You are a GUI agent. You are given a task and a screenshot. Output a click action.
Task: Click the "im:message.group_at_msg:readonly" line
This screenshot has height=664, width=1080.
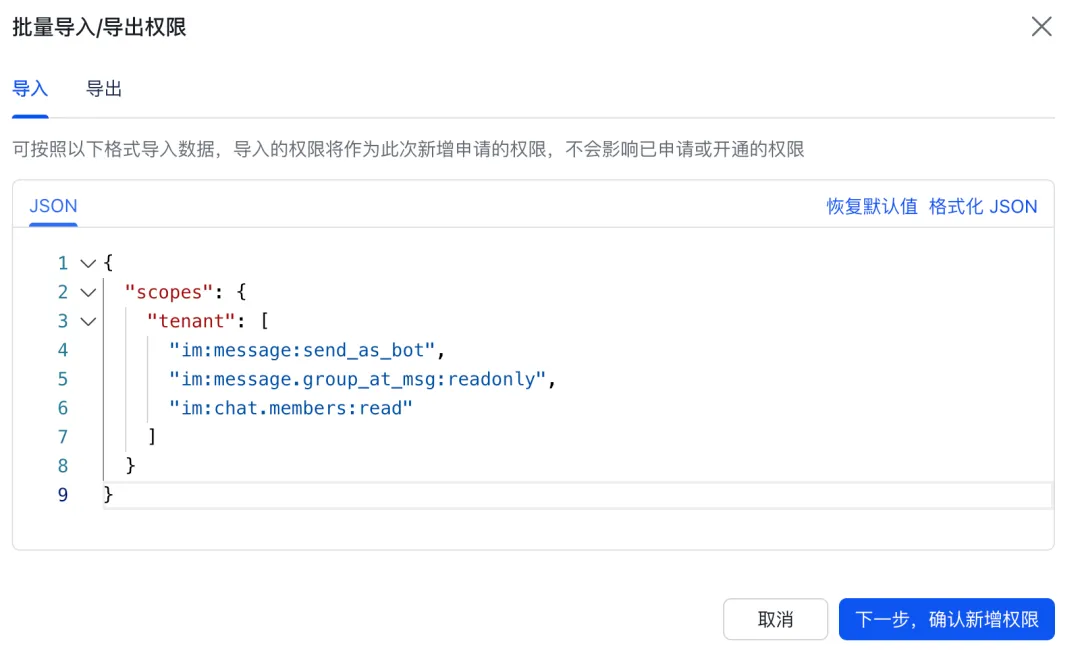[361, 379]
